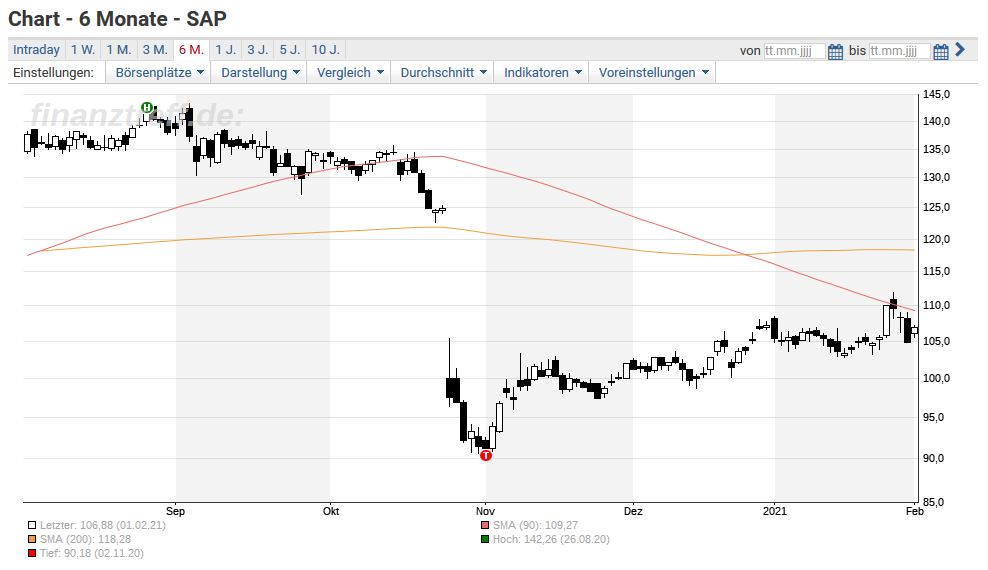Click the 100,0 price axis label

pos(936,379)
